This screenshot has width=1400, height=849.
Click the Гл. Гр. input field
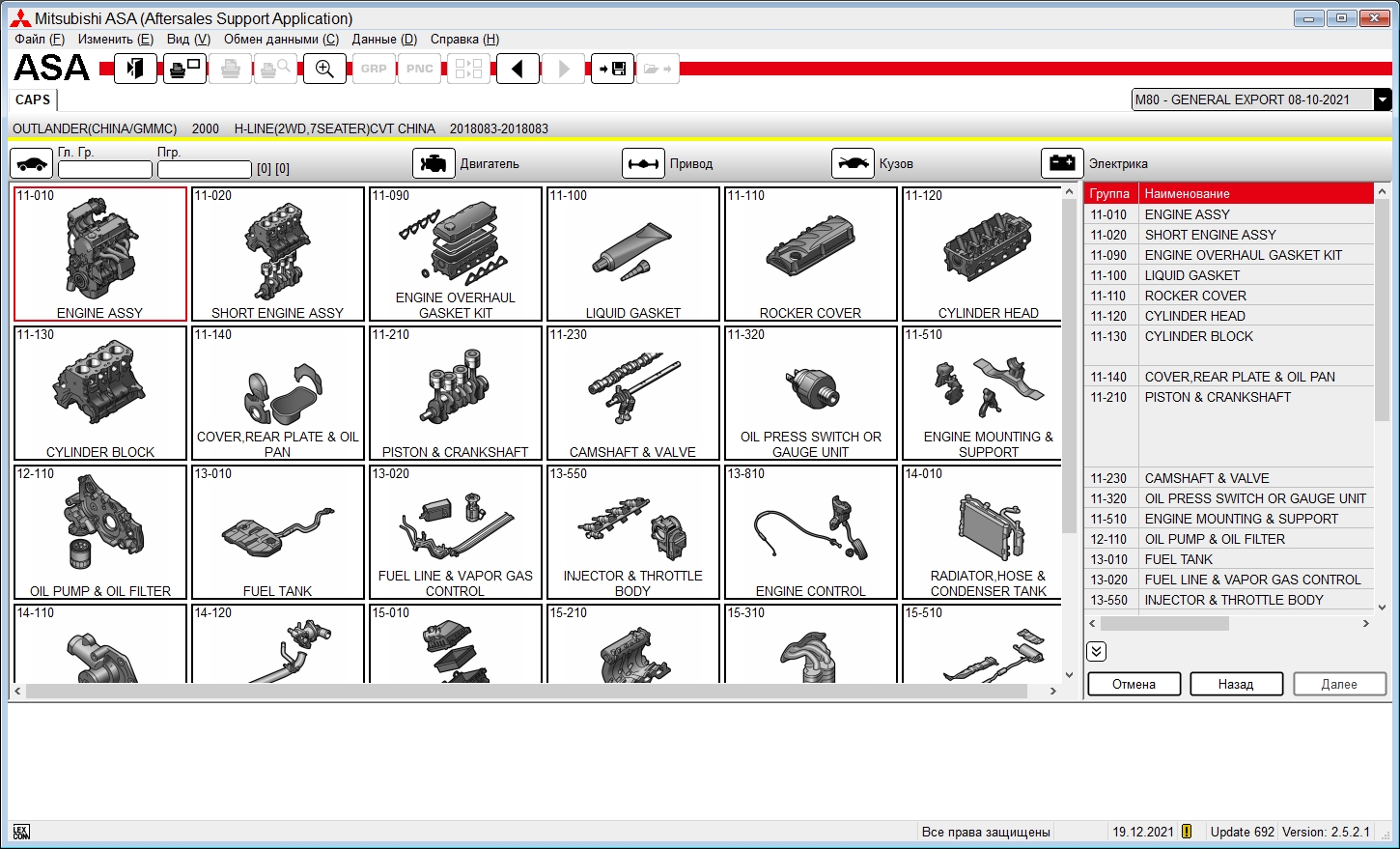[105, 169]
